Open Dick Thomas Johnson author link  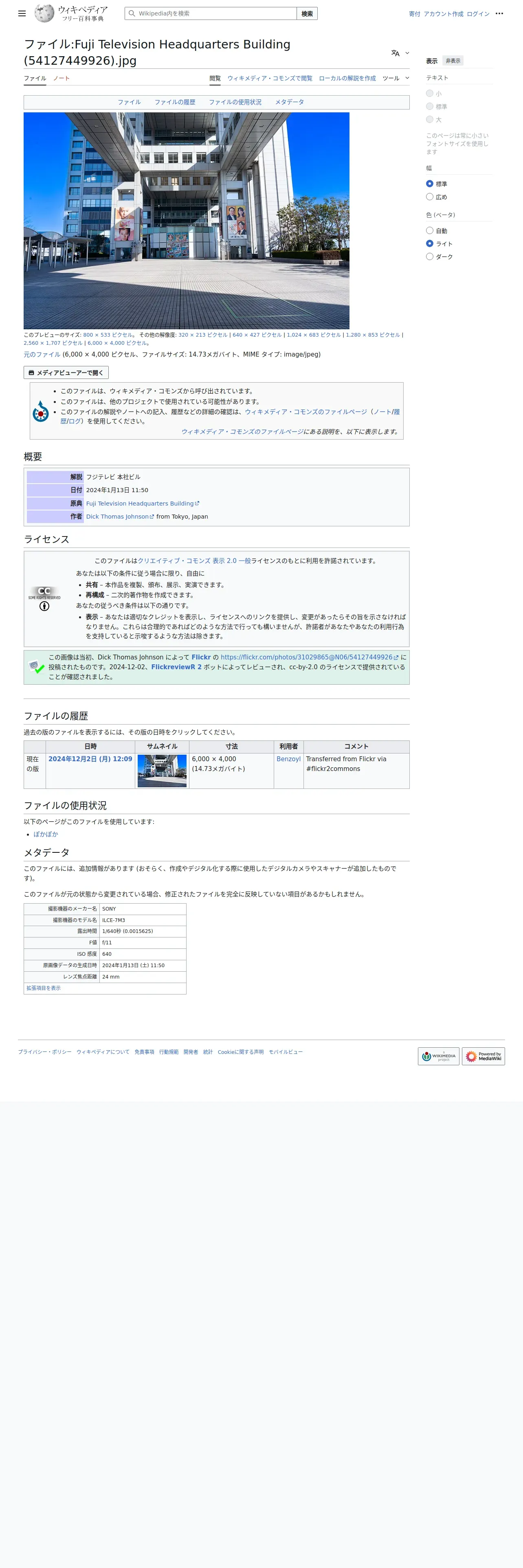pos(120,516)
